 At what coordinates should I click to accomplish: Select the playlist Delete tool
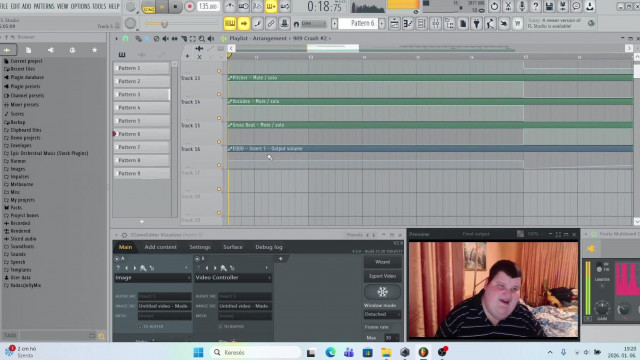[x=156, y=38]
